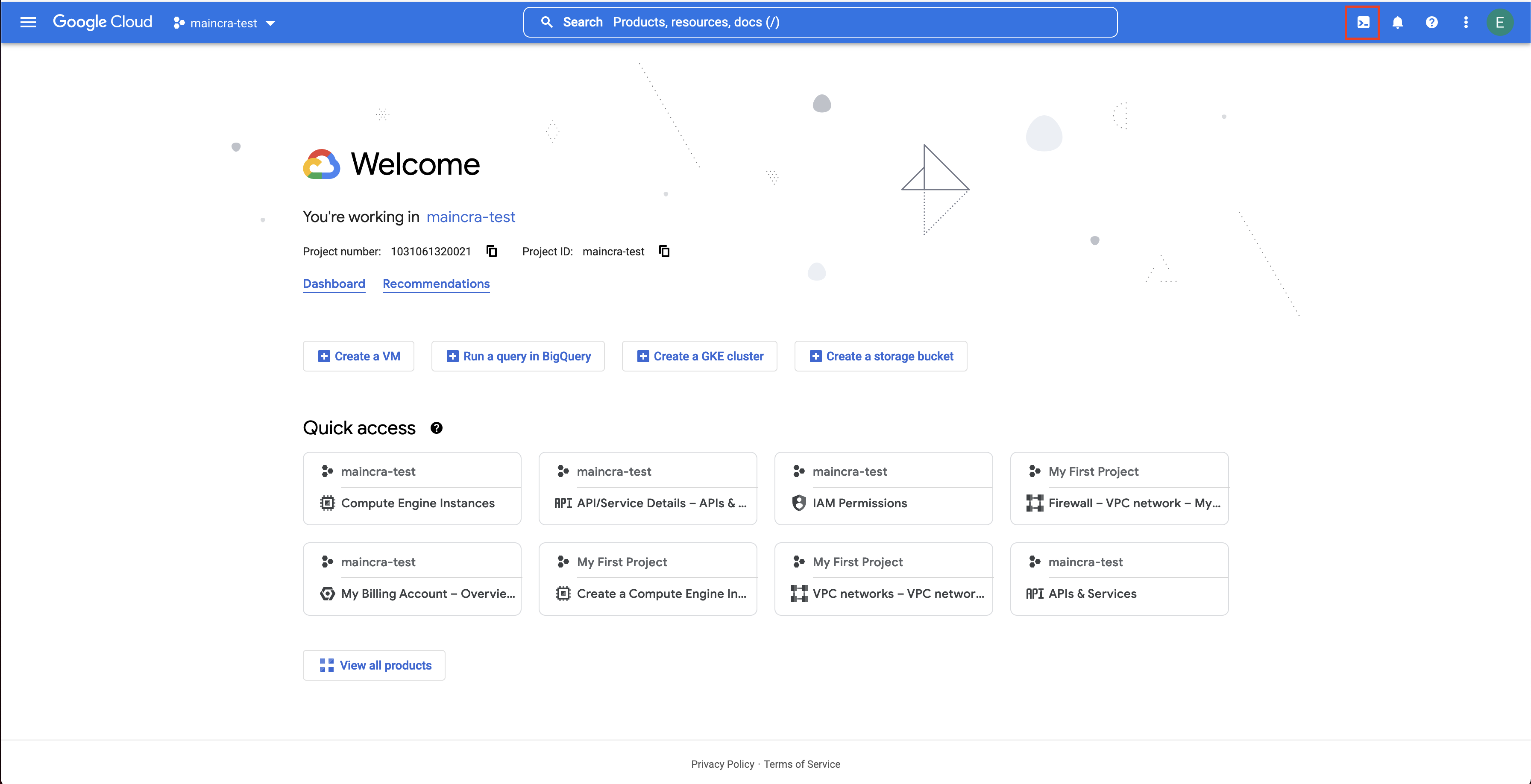Open the Privacy Policy link
1531x784 pixels.
(722, 764)
